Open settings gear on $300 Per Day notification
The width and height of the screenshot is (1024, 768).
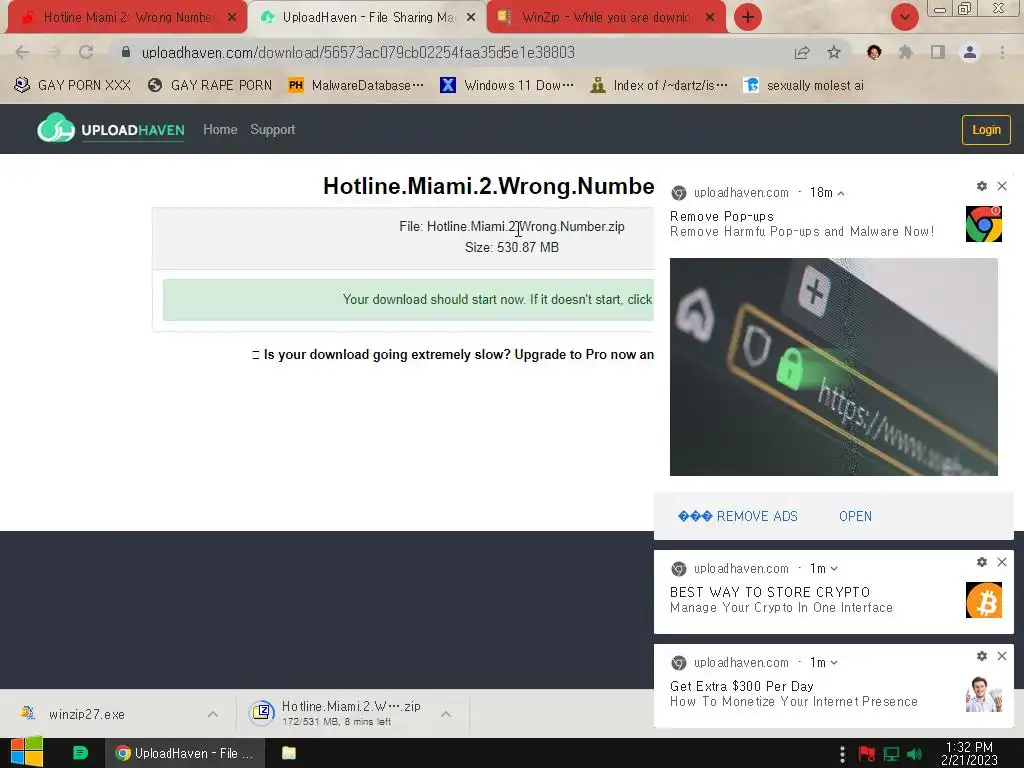(x=982, y=656)
